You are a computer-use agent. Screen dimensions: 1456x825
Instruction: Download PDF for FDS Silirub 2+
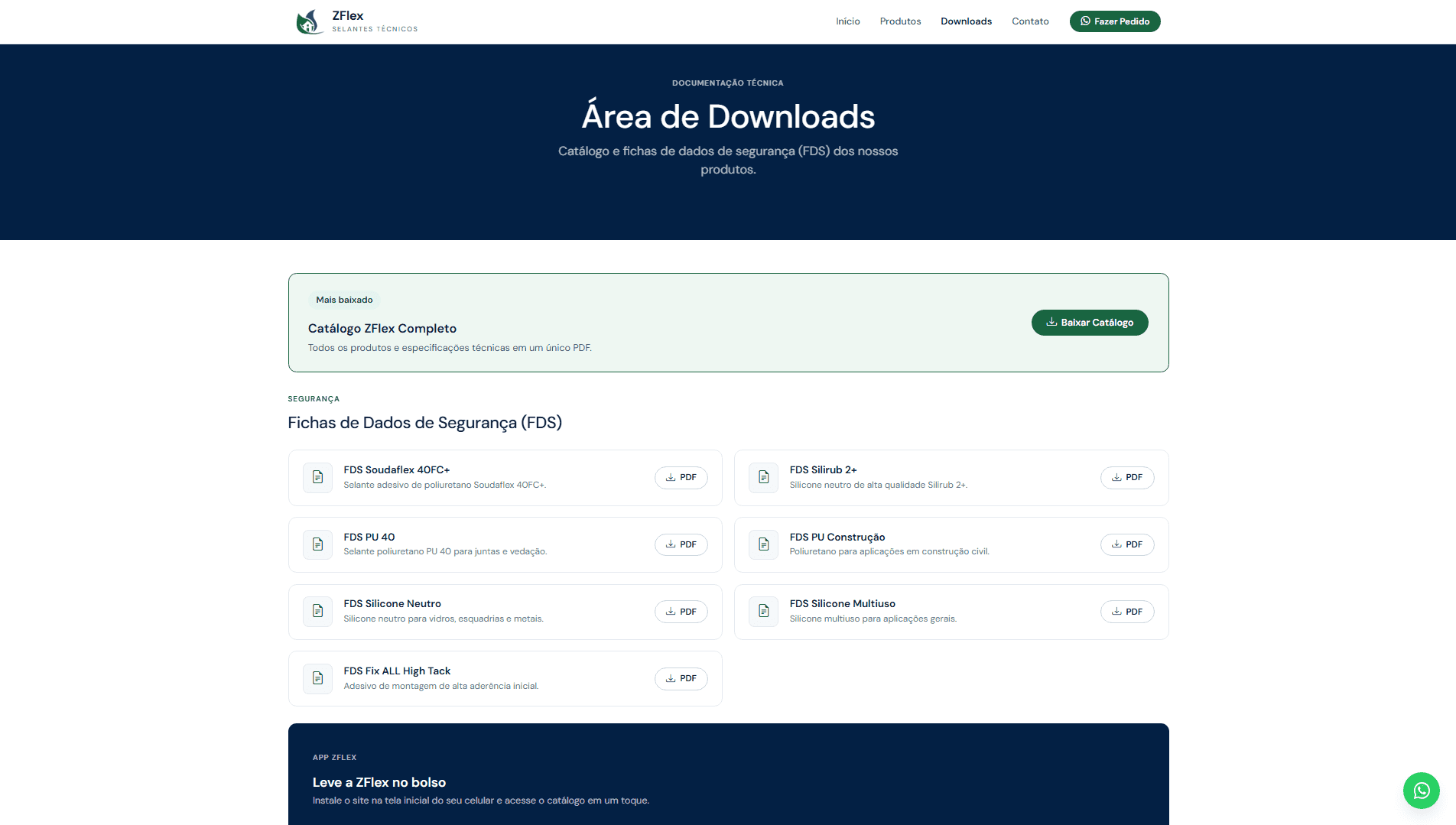(x=1126, y=477)
